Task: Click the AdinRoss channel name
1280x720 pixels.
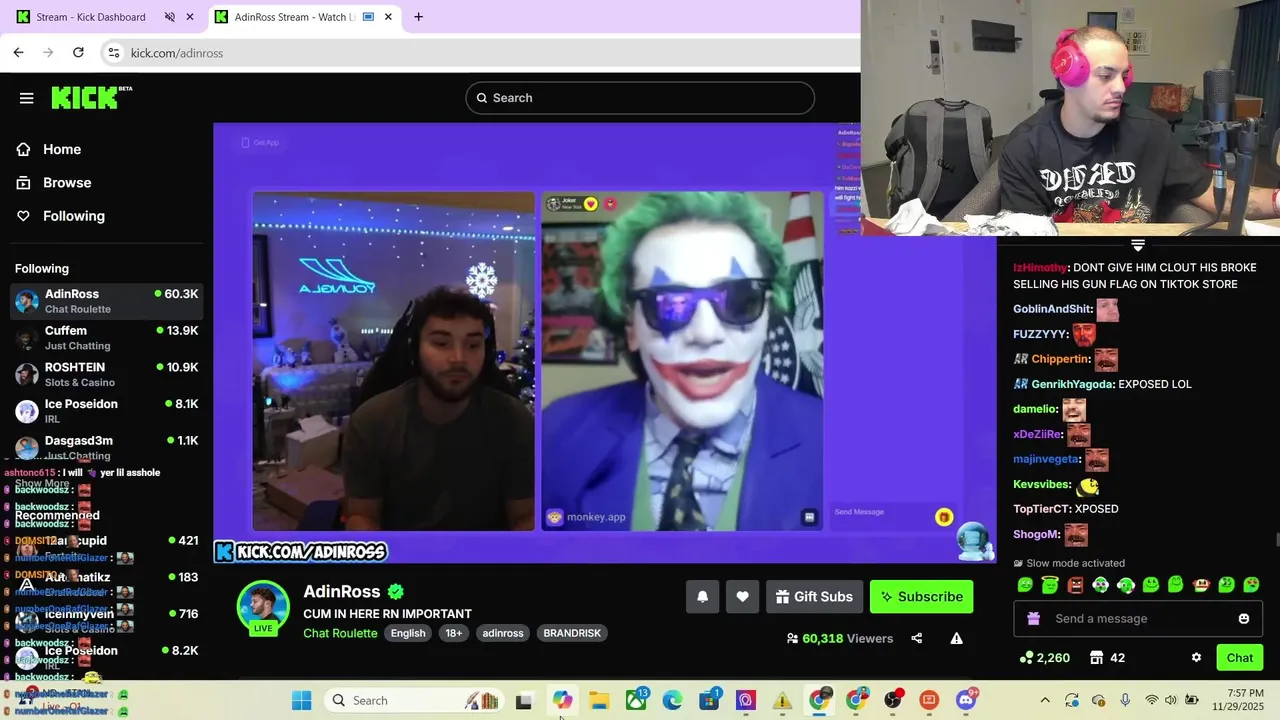Action: (342, 591)
